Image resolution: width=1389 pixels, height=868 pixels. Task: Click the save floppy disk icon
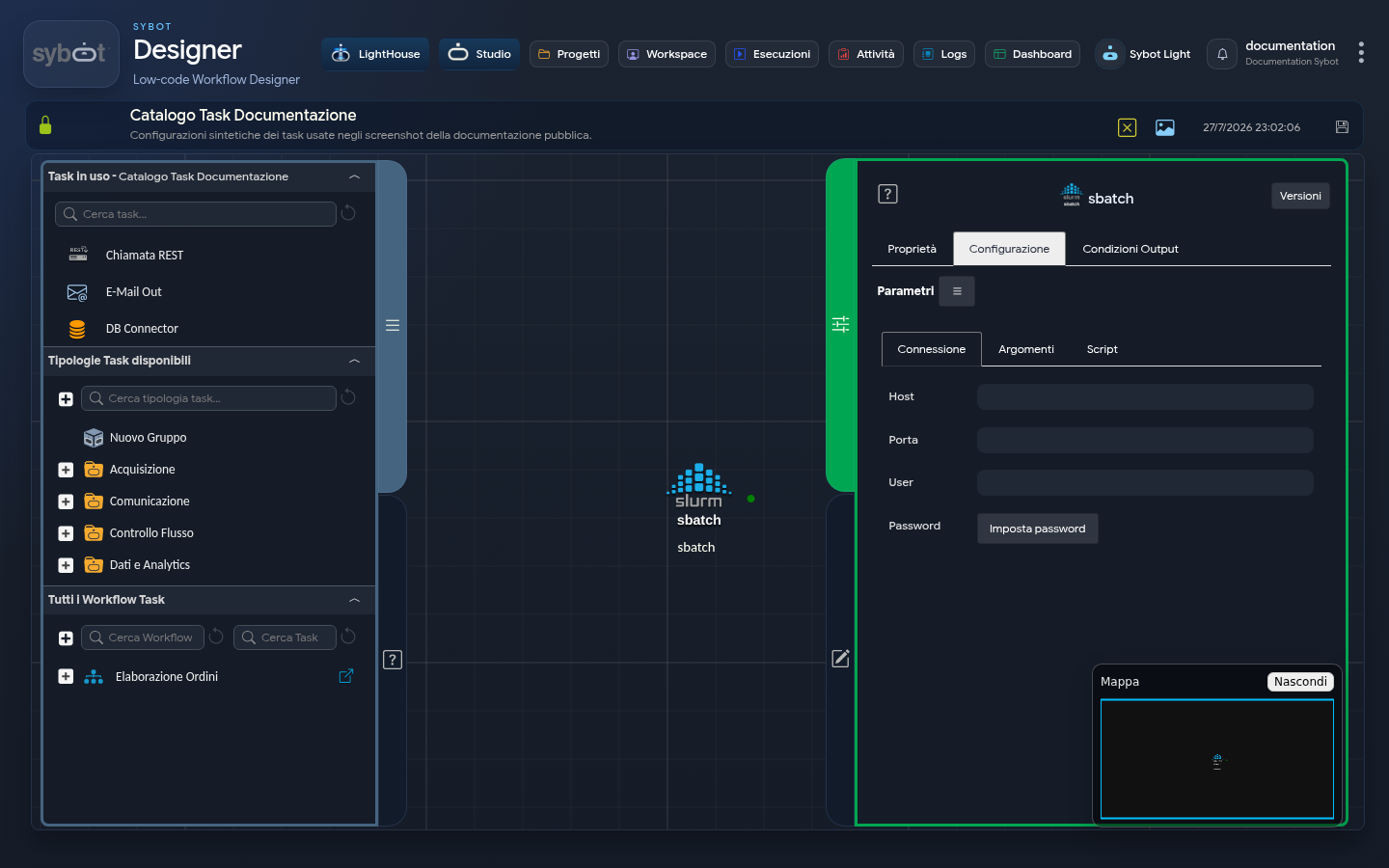coord(1342,127)
